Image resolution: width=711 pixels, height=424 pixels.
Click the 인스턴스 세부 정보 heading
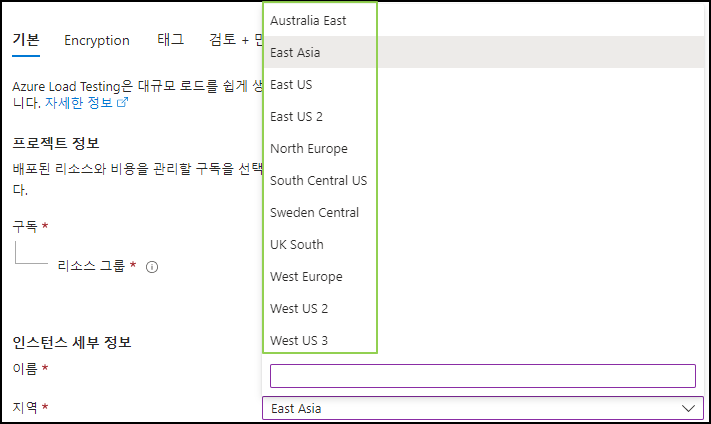[72, 342]
